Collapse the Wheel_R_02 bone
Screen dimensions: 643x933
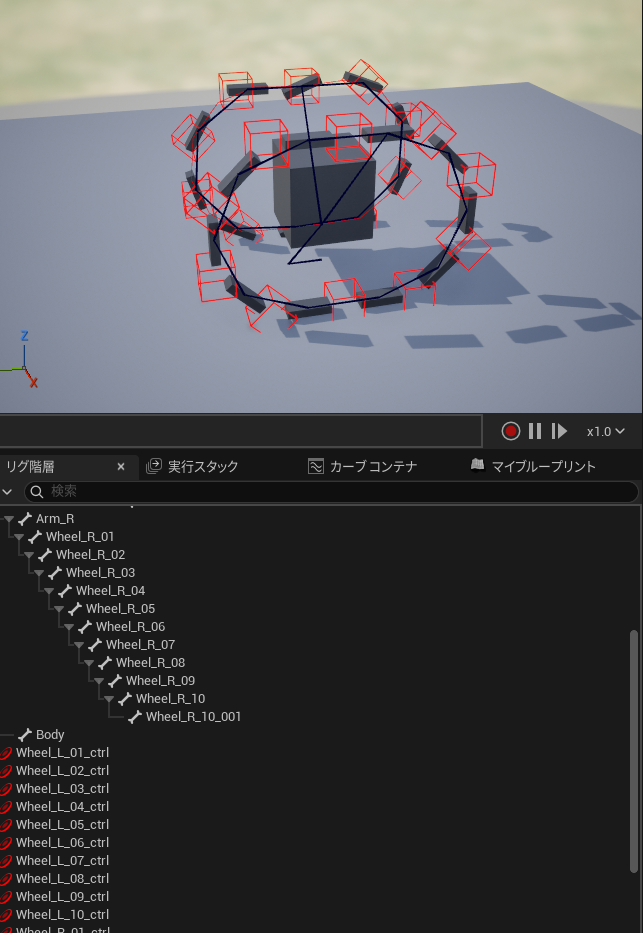coord(29,555)
